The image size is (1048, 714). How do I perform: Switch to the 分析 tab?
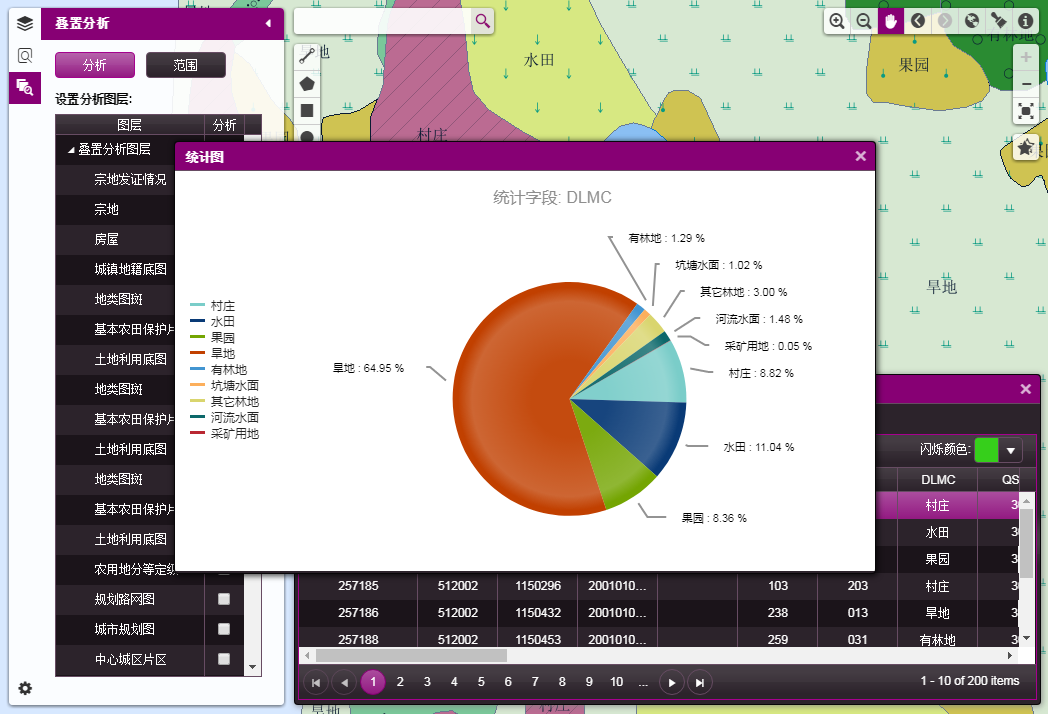coord(94,65)
